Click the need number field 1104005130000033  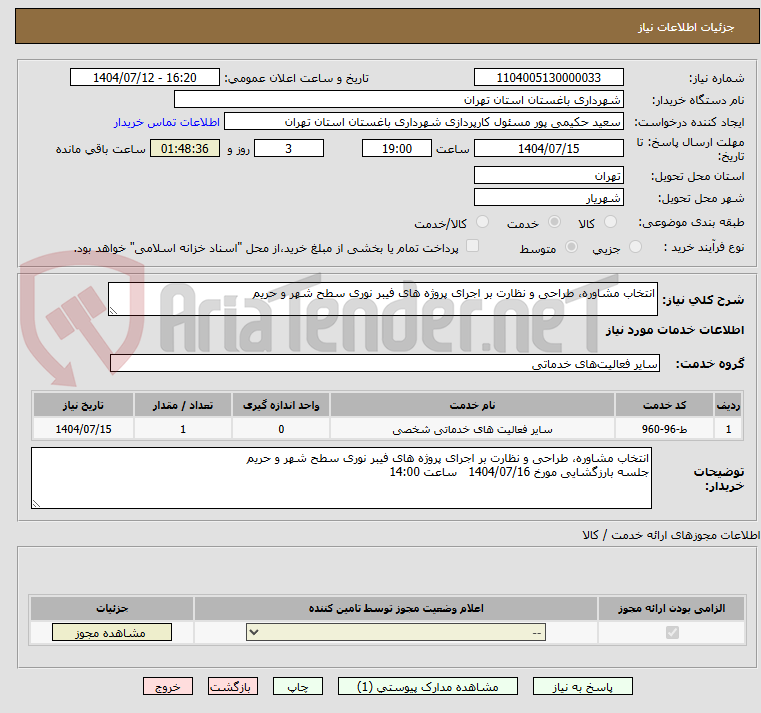coord(548,78)
